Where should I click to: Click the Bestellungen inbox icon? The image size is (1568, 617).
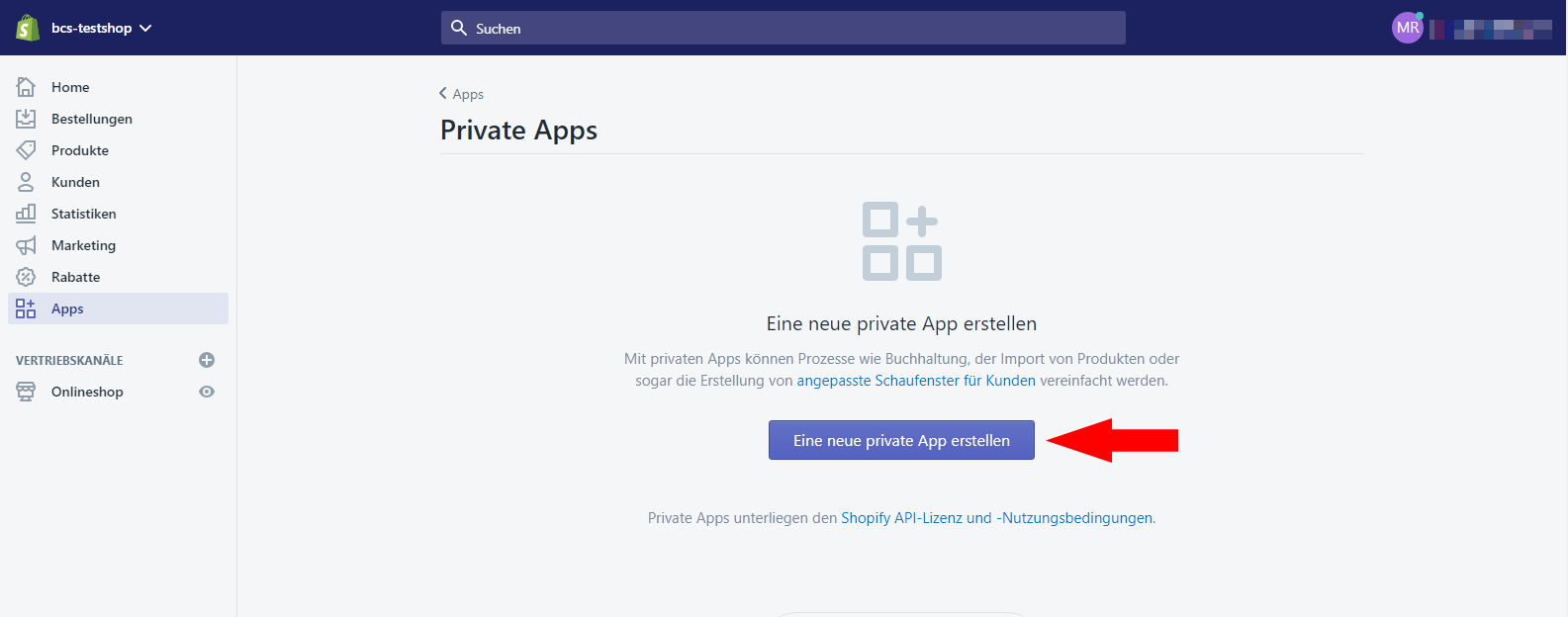coord(26,119)
